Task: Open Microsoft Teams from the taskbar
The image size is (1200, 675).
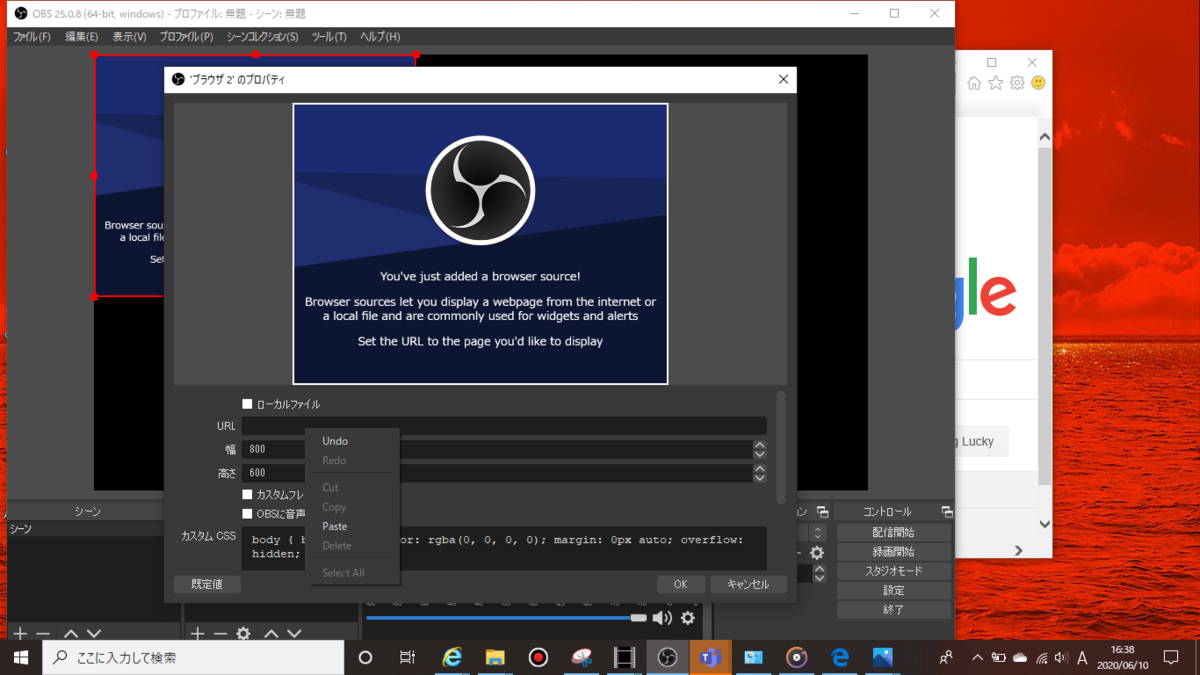Action: tap(711, 657)
